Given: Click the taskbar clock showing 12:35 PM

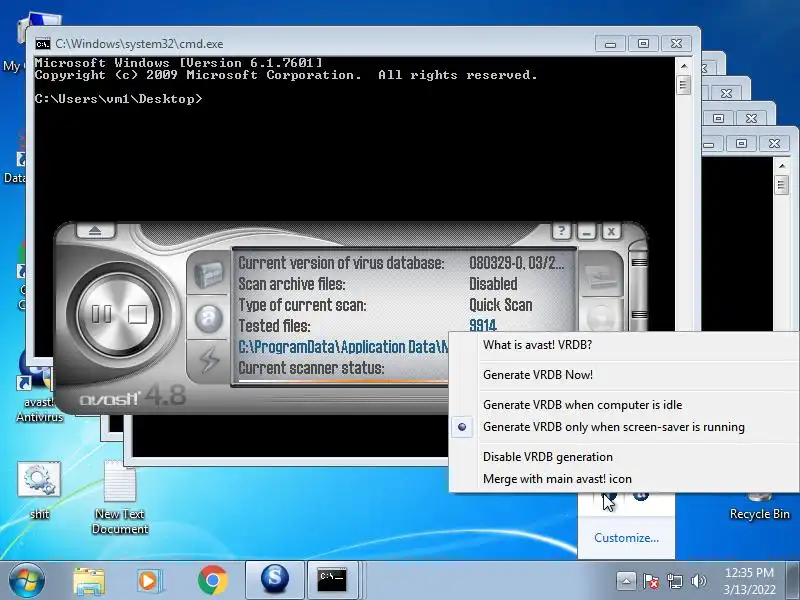Looking at the screenshot, I should point(749,581).
